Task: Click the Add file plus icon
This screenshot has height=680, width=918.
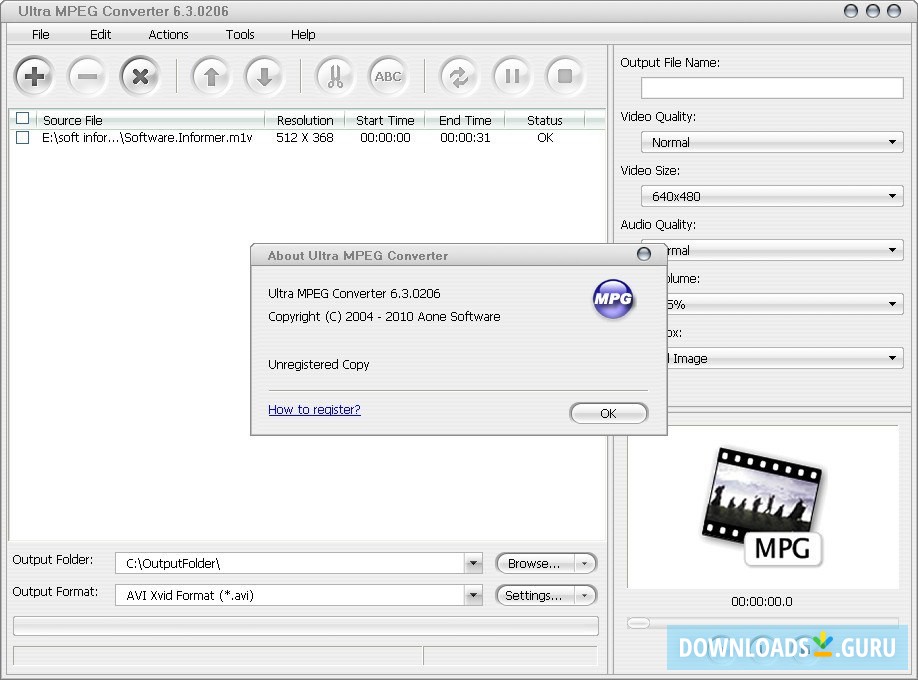Action: click(34, 76)
